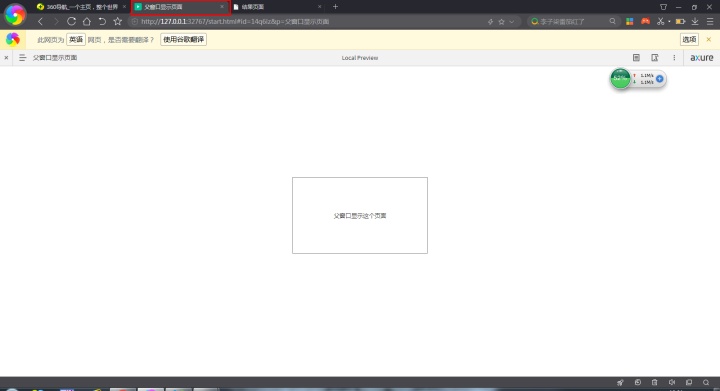
Task: Click the magnifier icon in search box
Action: (612, 21)
